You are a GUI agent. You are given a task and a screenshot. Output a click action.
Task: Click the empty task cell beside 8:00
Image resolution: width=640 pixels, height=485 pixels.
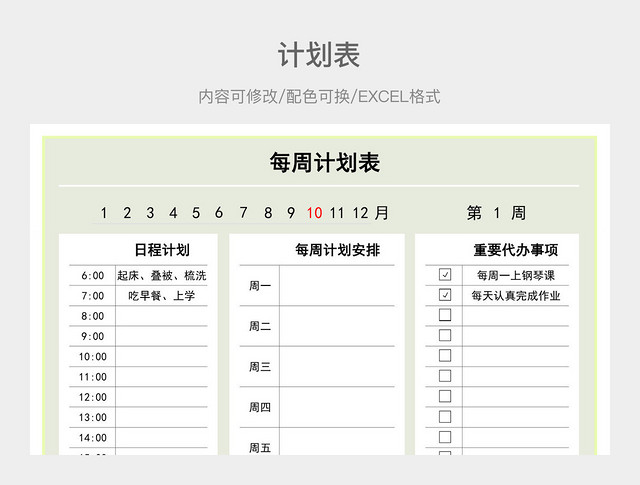(162, 316)
